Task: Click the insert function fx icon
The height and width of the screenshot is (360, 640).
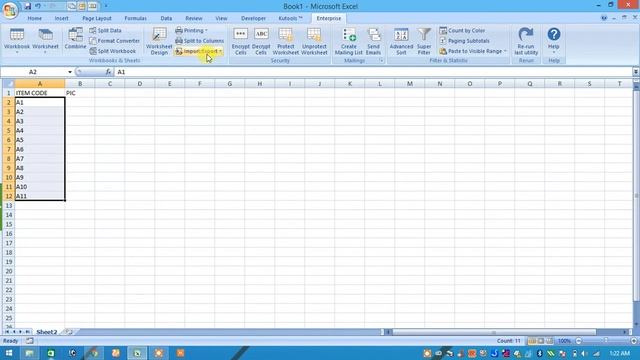Action: tap(108, 72)
